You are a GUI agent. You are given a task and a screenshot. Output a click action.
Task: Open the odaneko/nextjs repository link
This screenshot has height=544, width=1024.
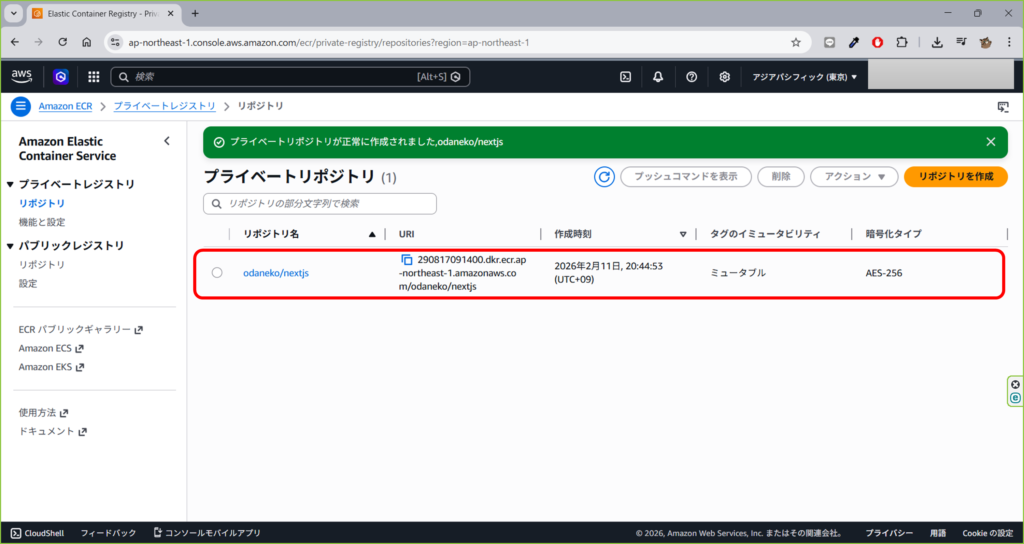(x=276, y=273)
